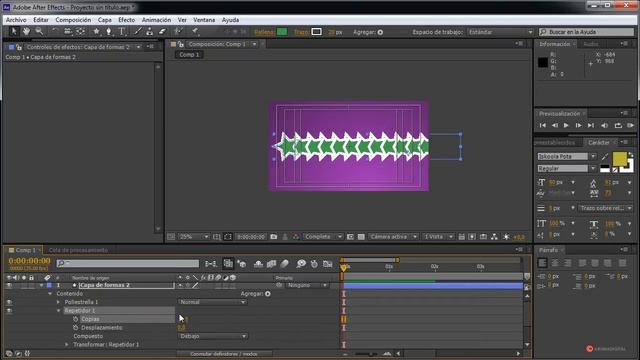Image resolution: width=640 pixels, height=360 pixels.
Task: Show channel and color management settings
Action: click(x=296, y=237)
